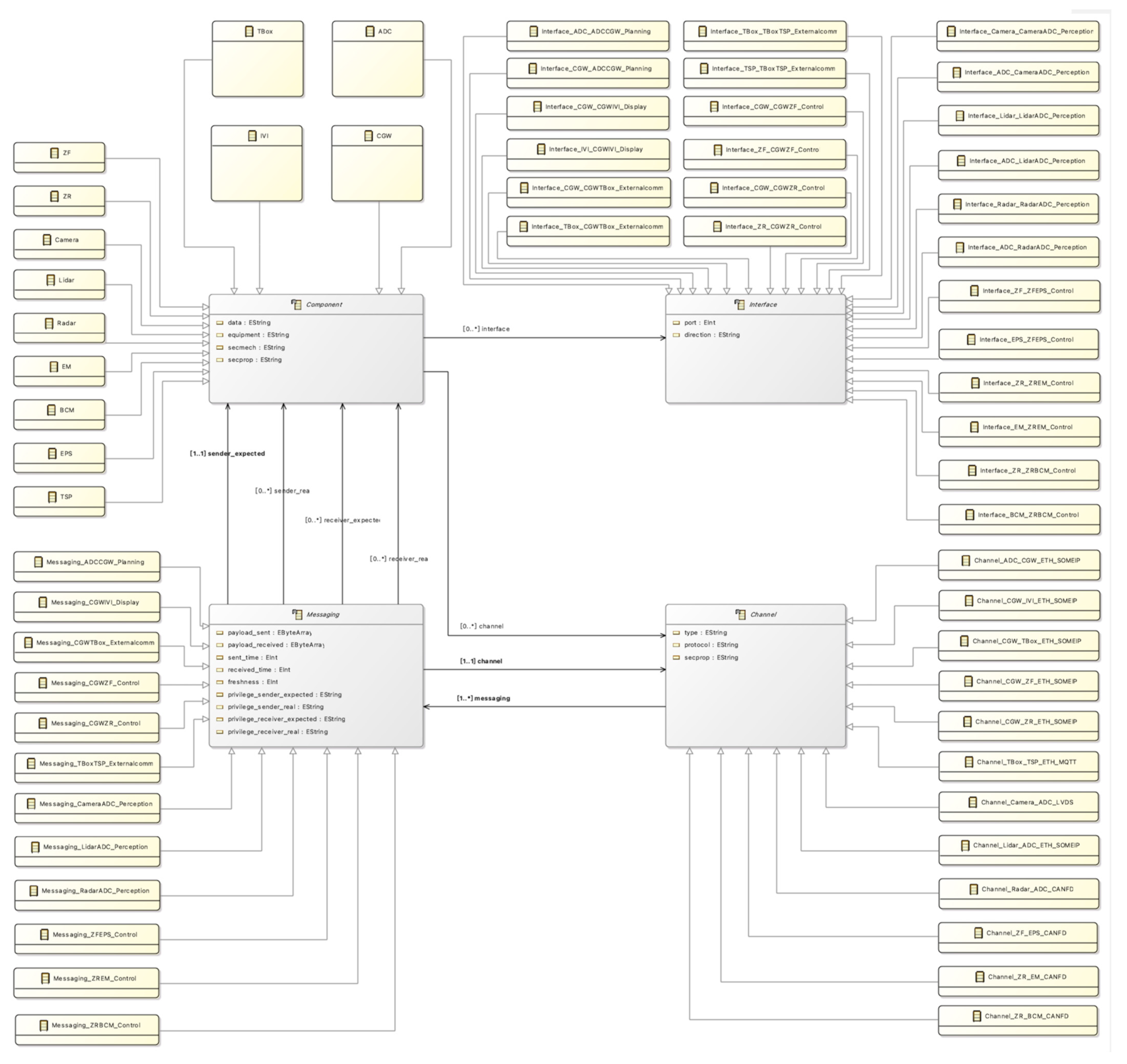The width and height of the screenshot is (1127, 1064).
Task: Click the Component abstract class icon
Action: (x=297, y=305)
